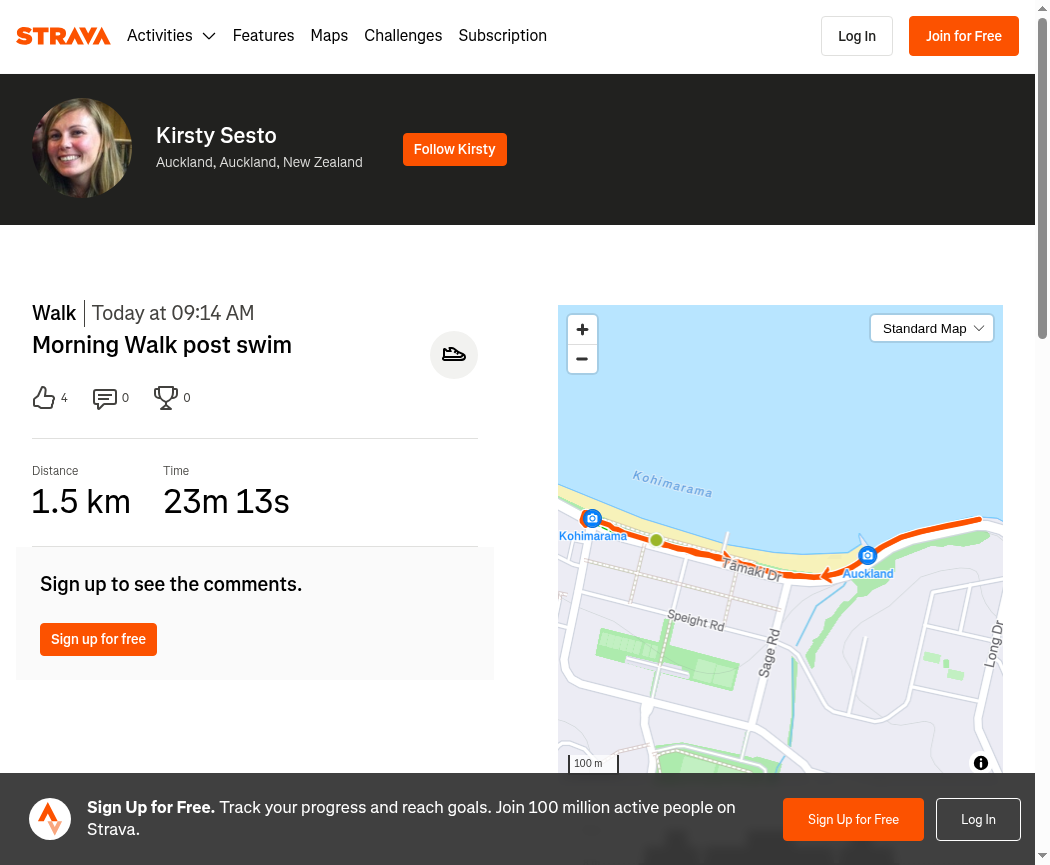The image size is (1050, 865).
Task: Open Kirsty Sesto's profile photo
Action: pos(82,148)
